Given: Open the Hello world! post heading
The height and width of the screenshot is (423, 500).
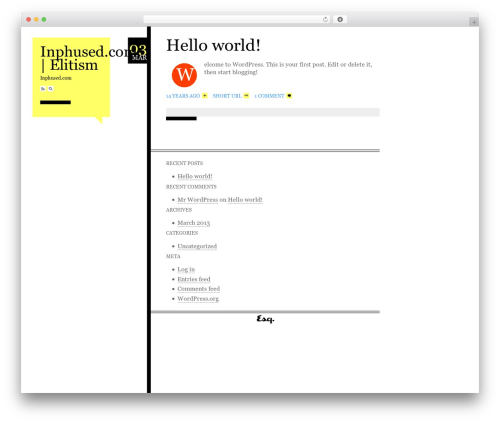Looking at the screenshot, I should (213, 45).
